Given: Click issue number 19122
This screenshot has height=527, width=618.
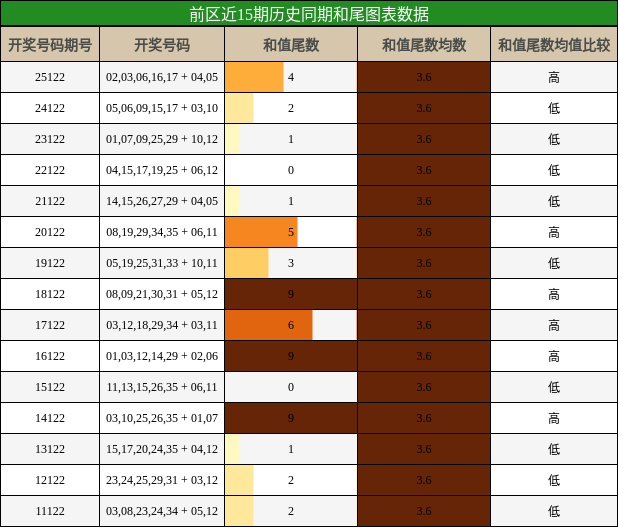Looking at the screenshot, I should click(50, 263).
